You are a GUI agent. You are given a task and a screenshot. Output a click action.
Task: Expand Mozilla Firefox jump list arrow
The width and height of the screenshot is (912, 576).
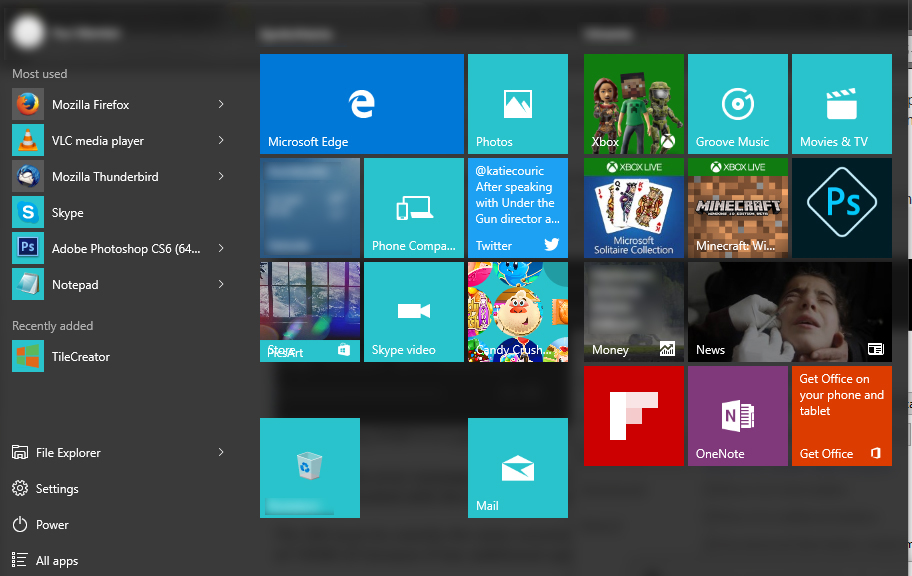pos(221,104)
